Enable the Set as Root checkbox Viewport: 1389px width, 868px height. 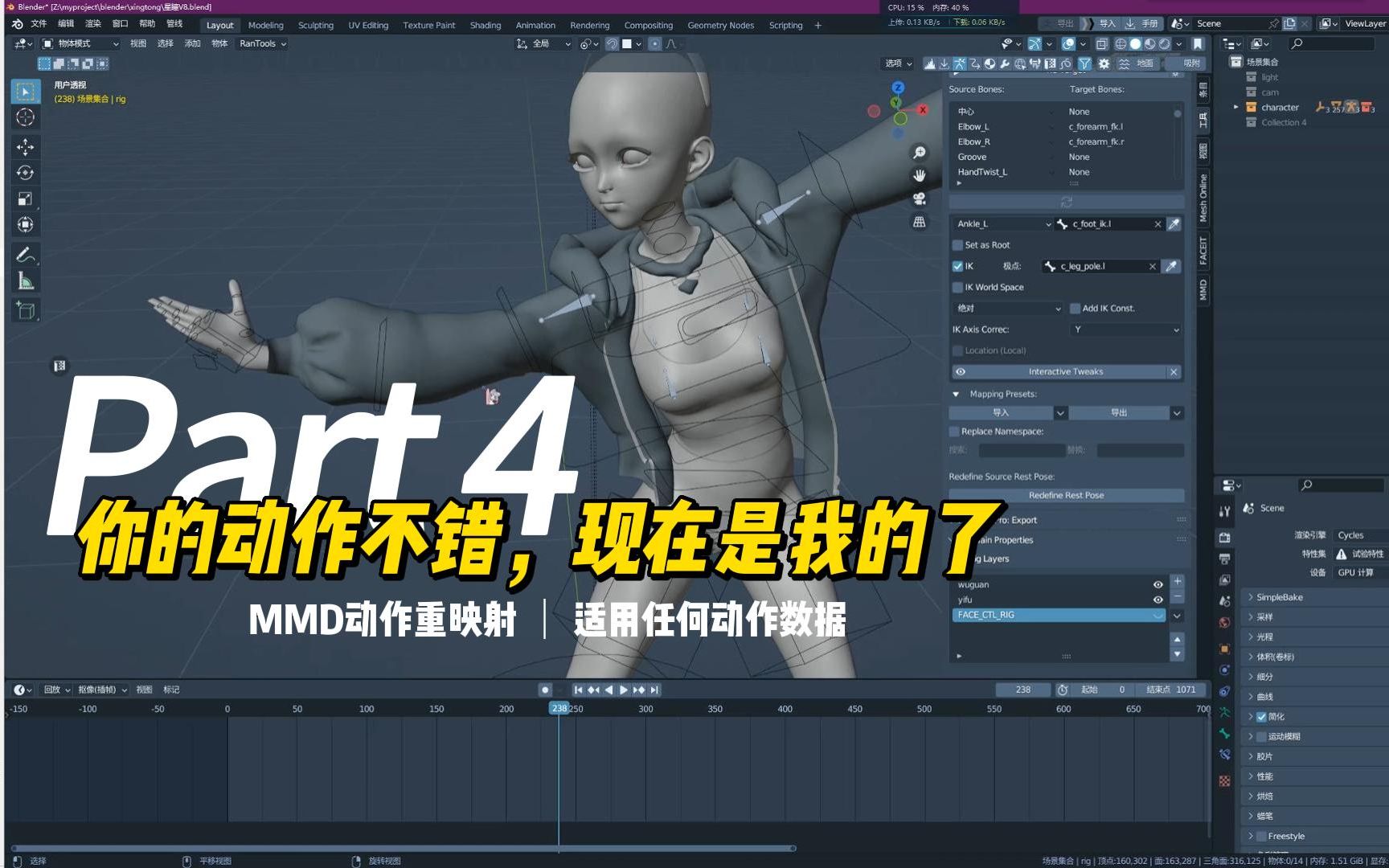pos(957,245)
